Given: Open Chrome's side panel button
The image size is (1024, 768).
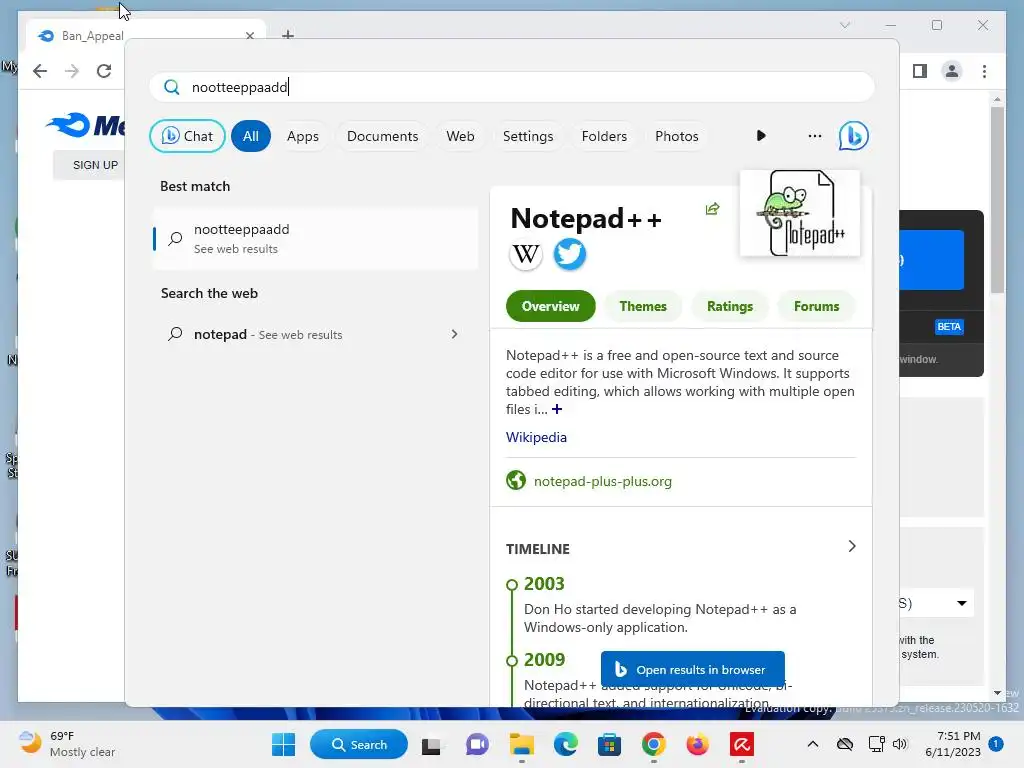Looking at the screenshot, I should coord(920,71).
